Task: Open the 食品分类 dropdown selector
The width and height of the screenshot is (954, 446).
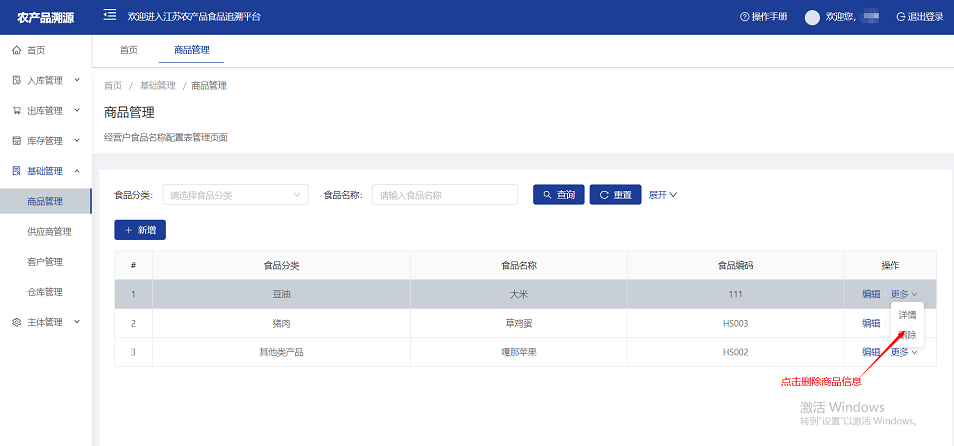Action: 236,195
